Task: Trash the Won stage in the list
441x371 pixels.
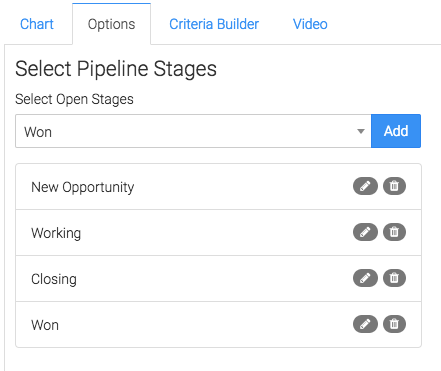Action: pyautogui.click(x=394, y=324)
